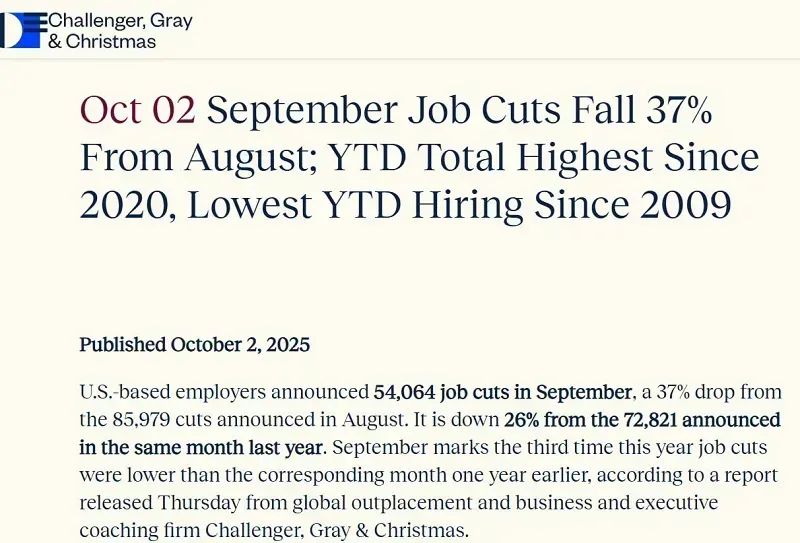This screenshot has width=800, height=543.
Task: Click the Challenger striped logo icon
Action: (23, 30)
